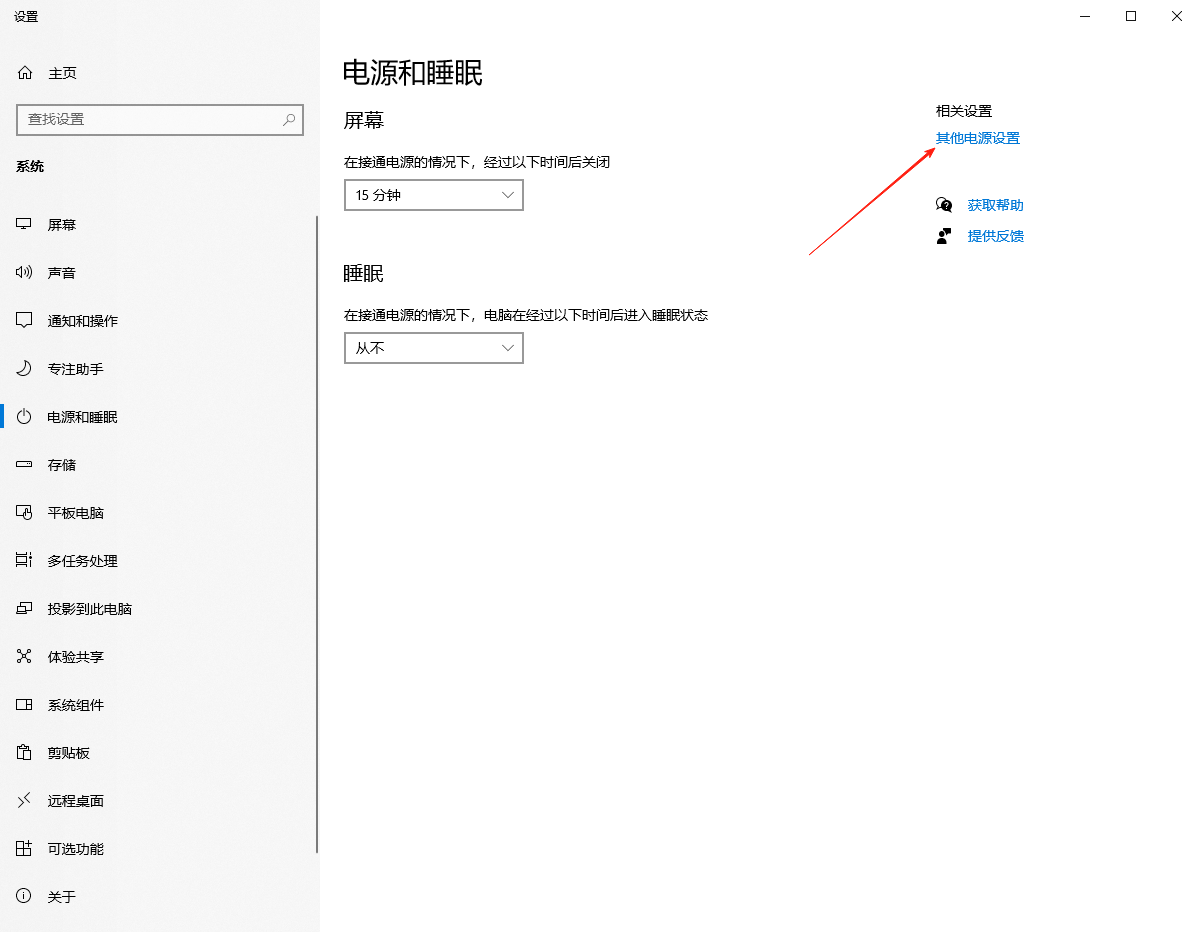Click the Remote Desktop (远程桌面) icon
The height and width of the screenshot is (932, 1200).
25,801
